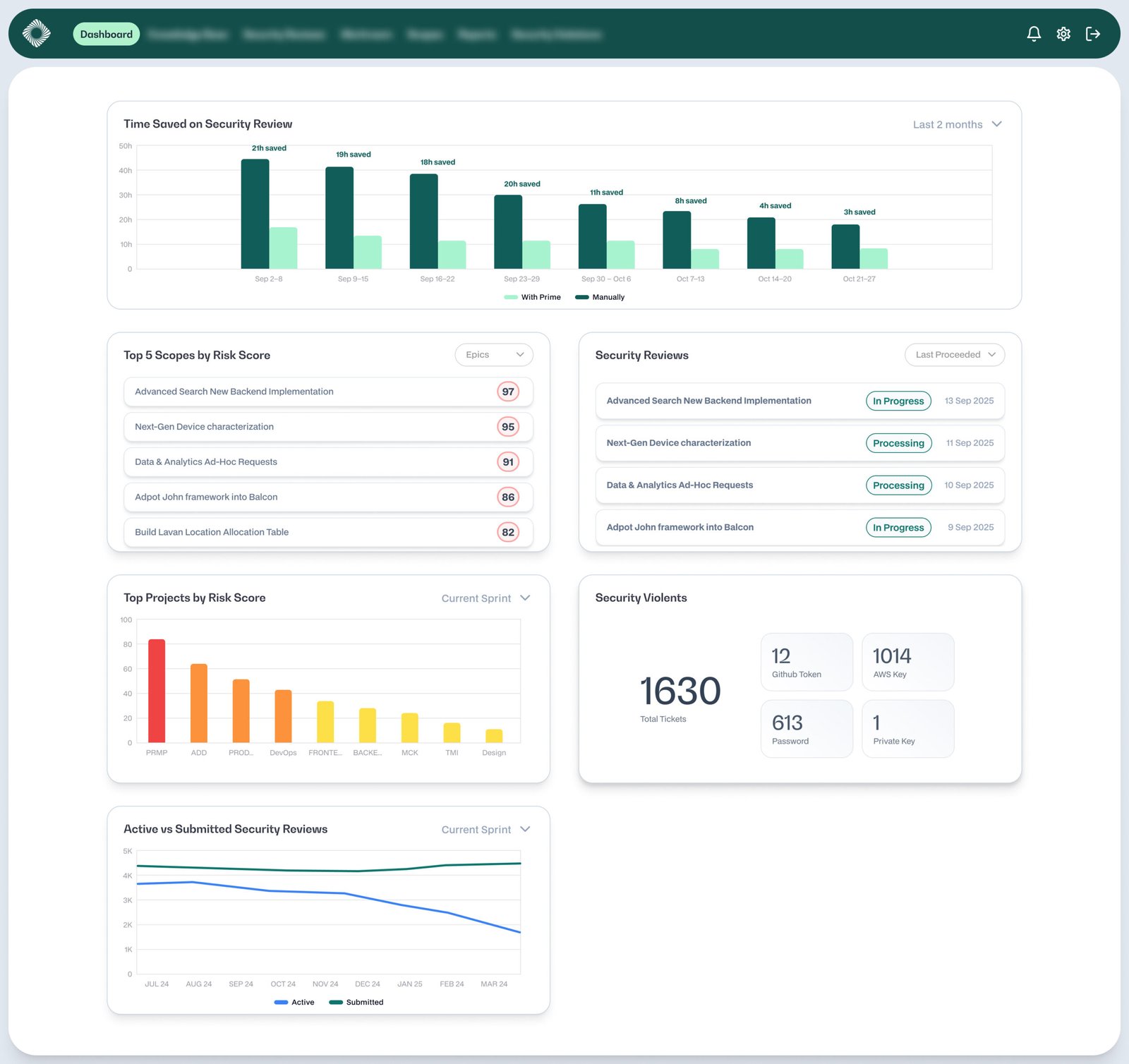Click the dark Manually bar for Sep 23–29
The width and height of the screenshot is (1129, 1064).
pyautogui.click(x=508, y=232)
